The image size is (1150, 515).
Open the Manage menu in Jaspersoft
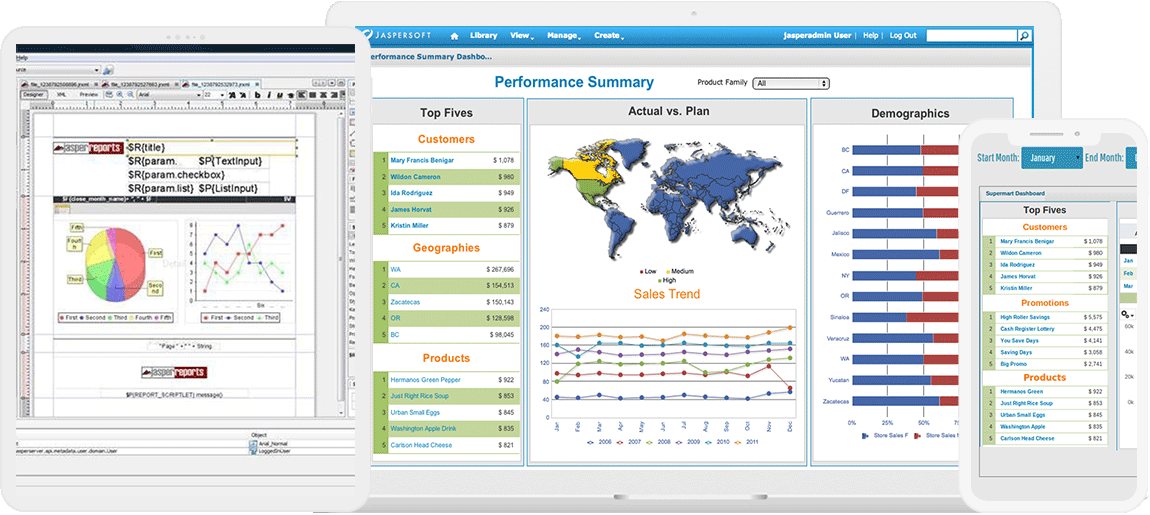pos(564,35)
